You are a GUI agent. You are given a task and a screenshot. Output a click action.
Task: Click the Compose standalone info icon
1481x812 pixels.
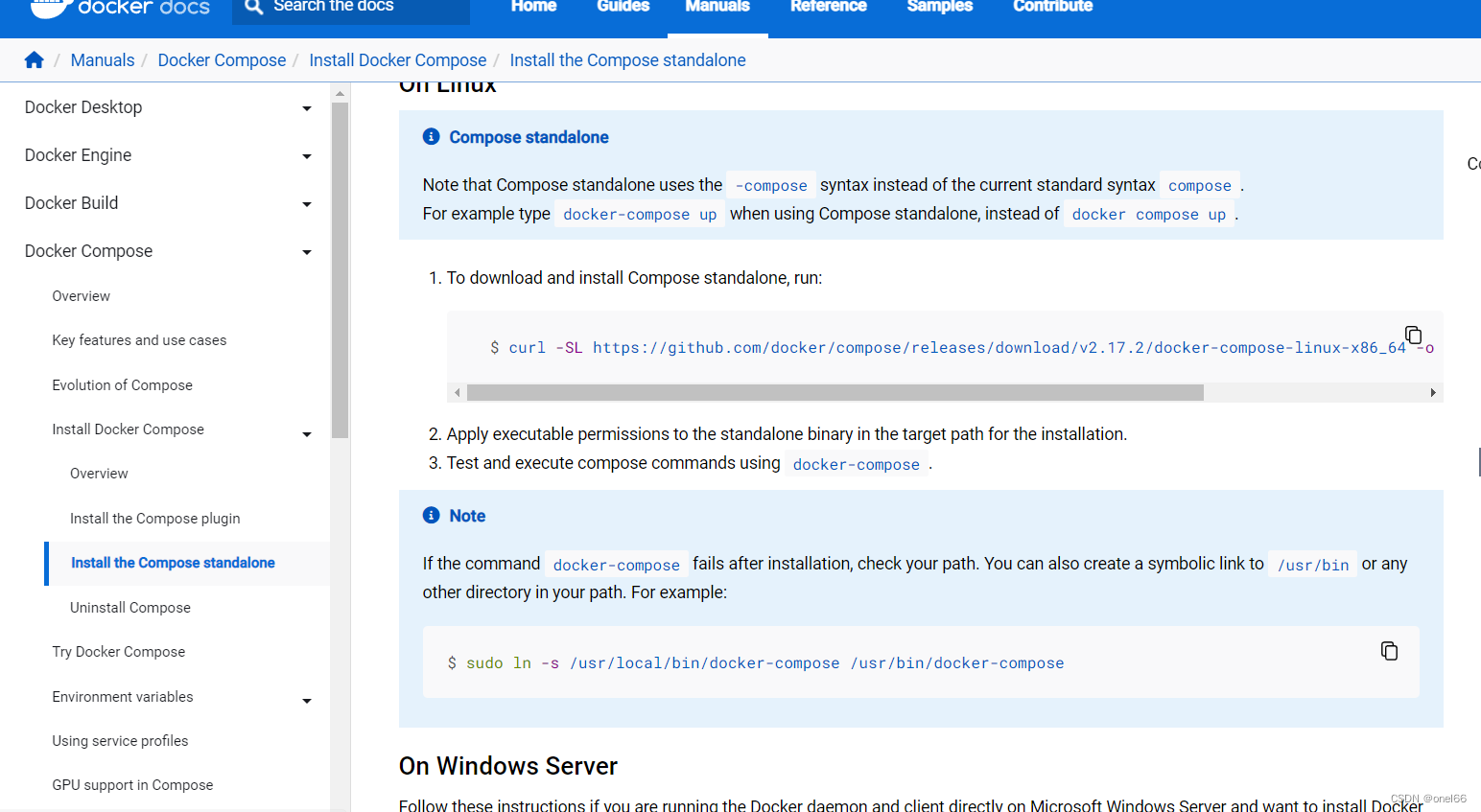point(432,136)
